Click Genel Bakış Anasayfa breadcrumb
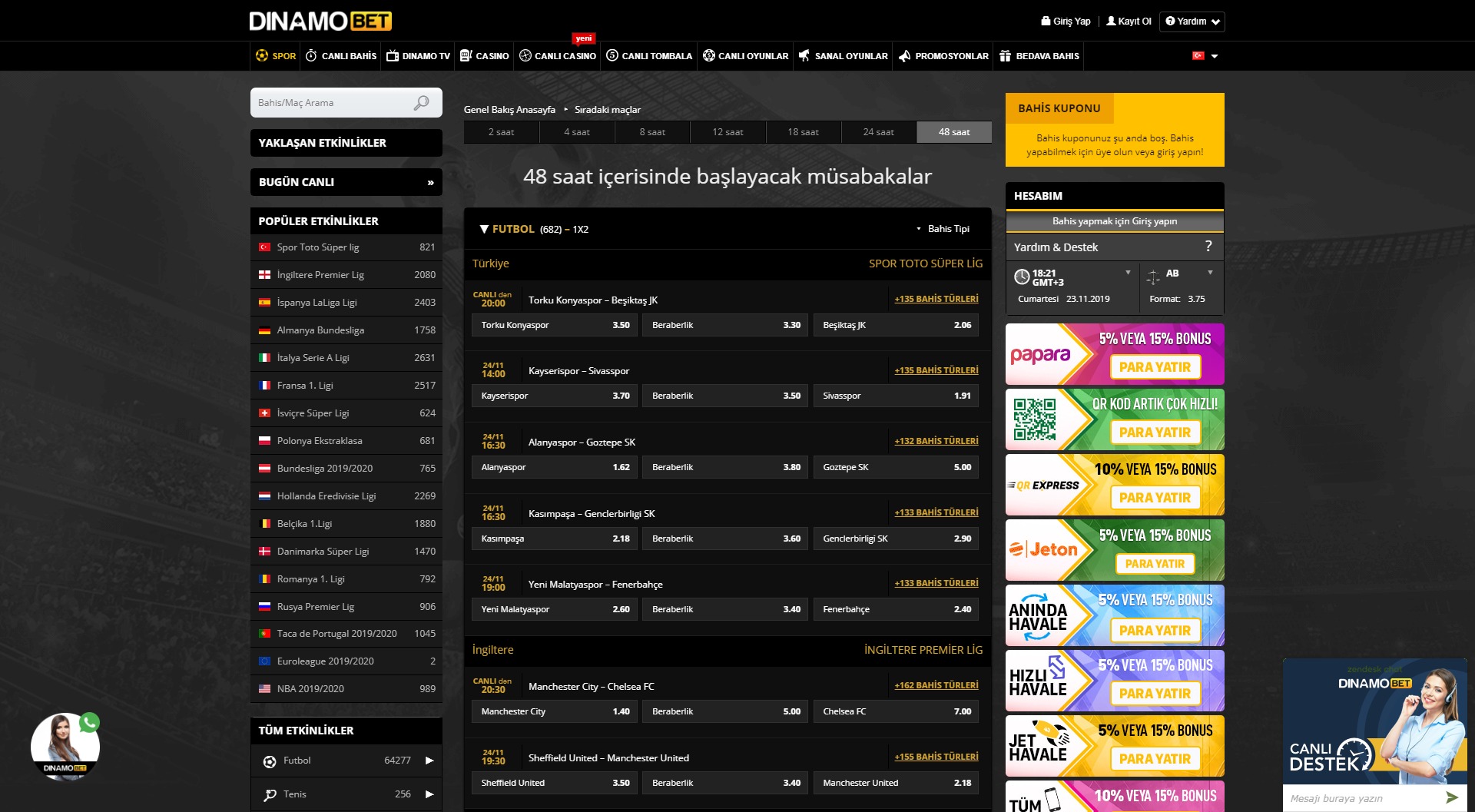This screenshot has width=1475, height=812. tap(509, 110)
